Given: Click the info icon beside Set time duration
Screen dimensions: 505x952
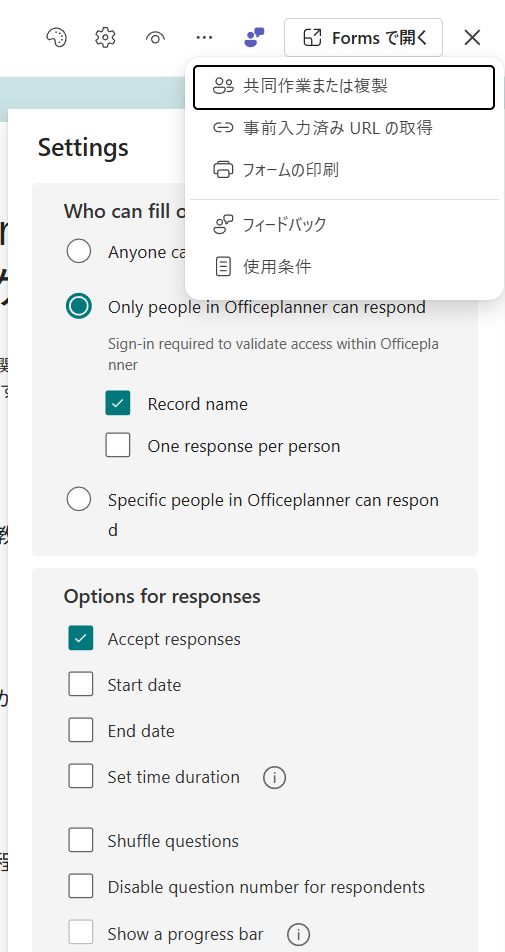Looking at the screenshot, I should click(x=274, y=777).
